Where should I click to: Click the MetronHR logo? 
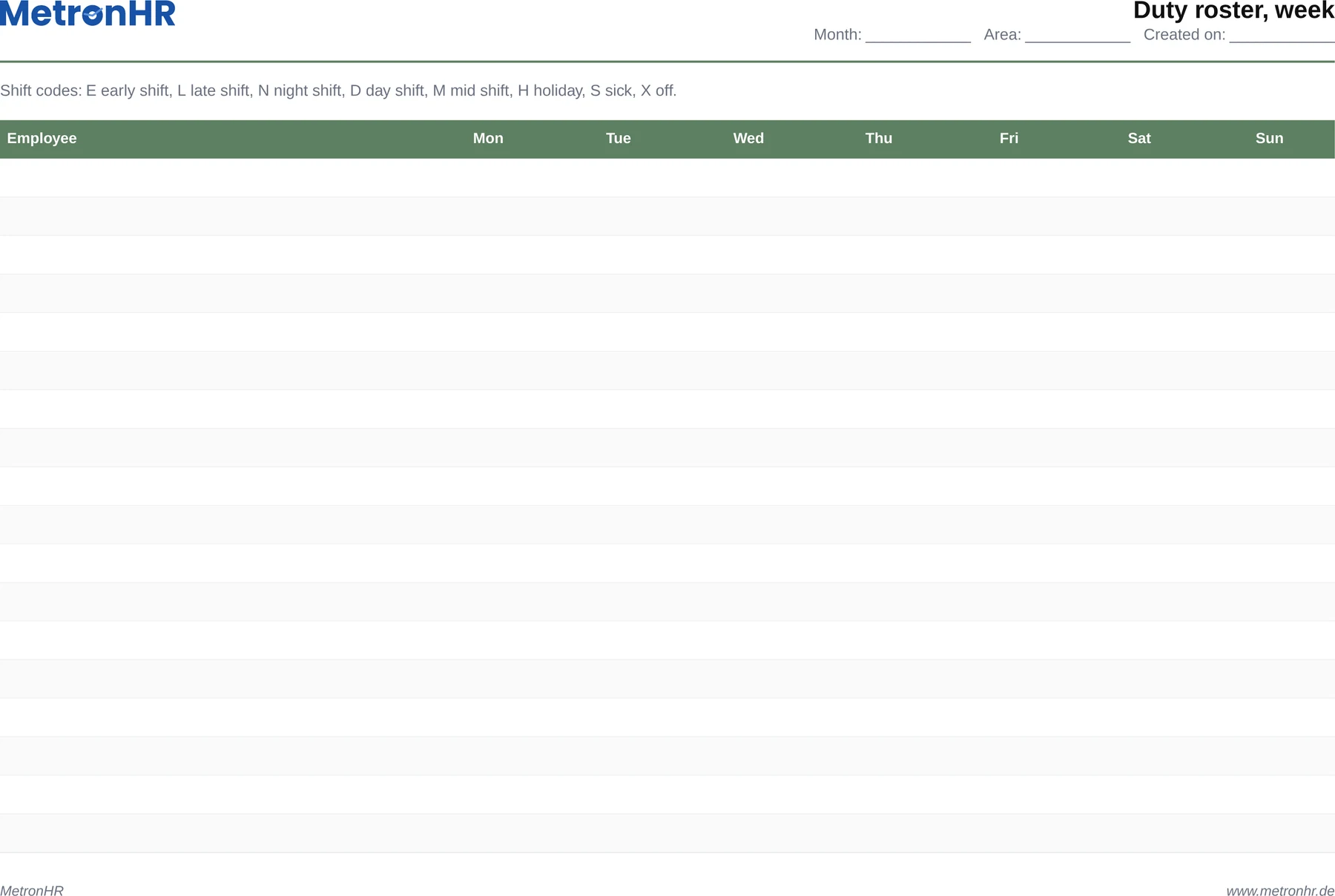[x=88, y=13]
